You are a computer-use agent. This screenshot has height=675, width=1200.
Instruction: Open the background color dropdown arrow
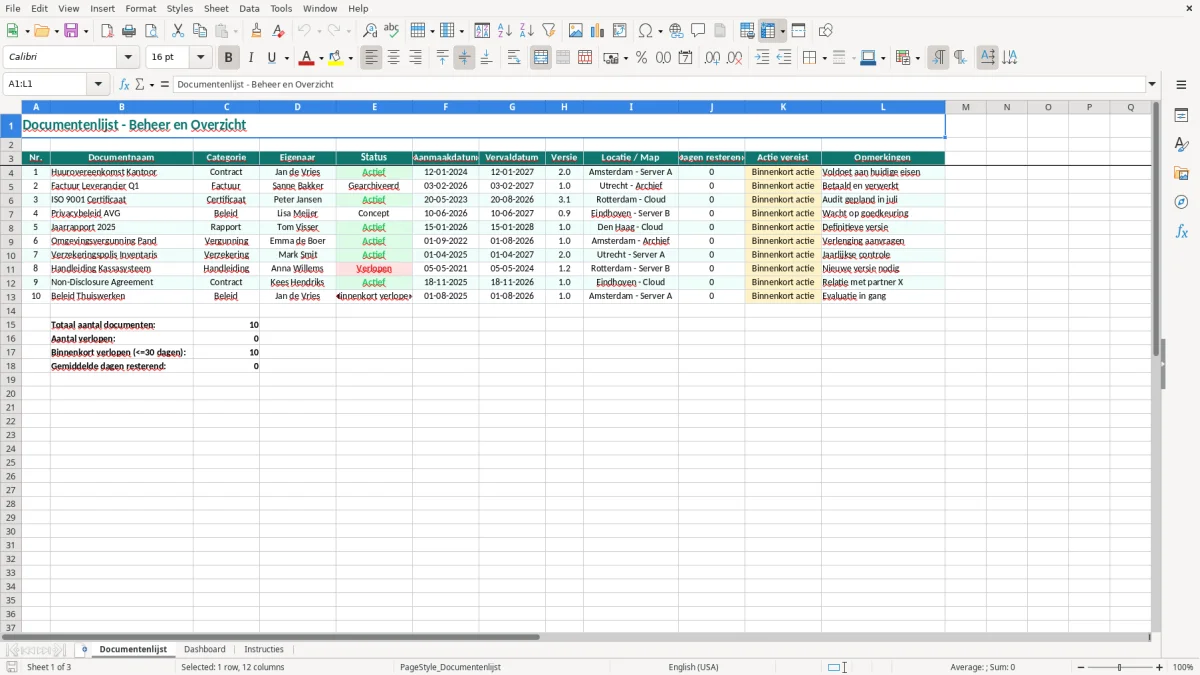(350, 58)
